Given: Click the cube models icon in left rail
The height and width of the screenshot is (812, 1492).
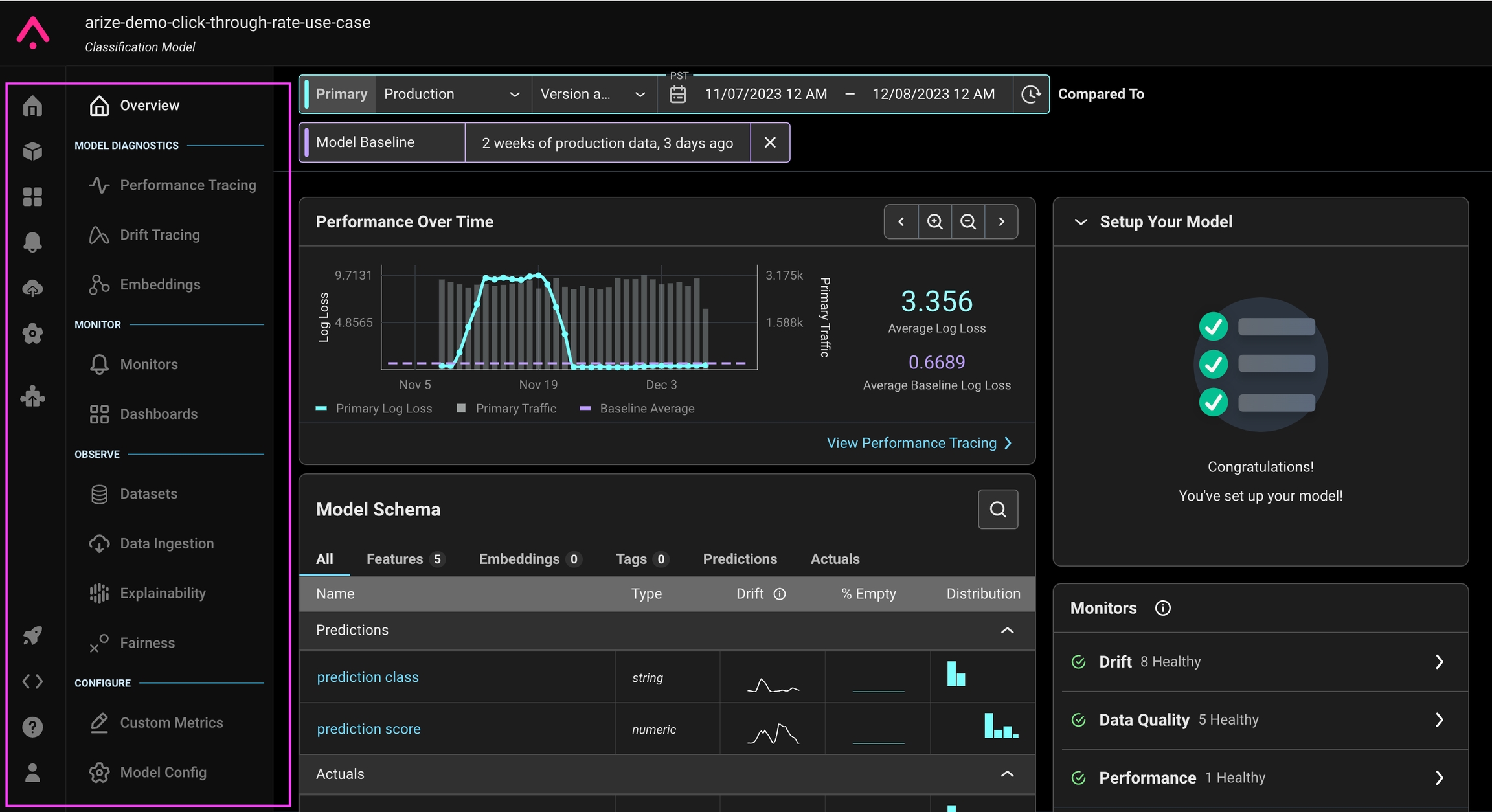Looking at the screenshot, I should point(32,151).
